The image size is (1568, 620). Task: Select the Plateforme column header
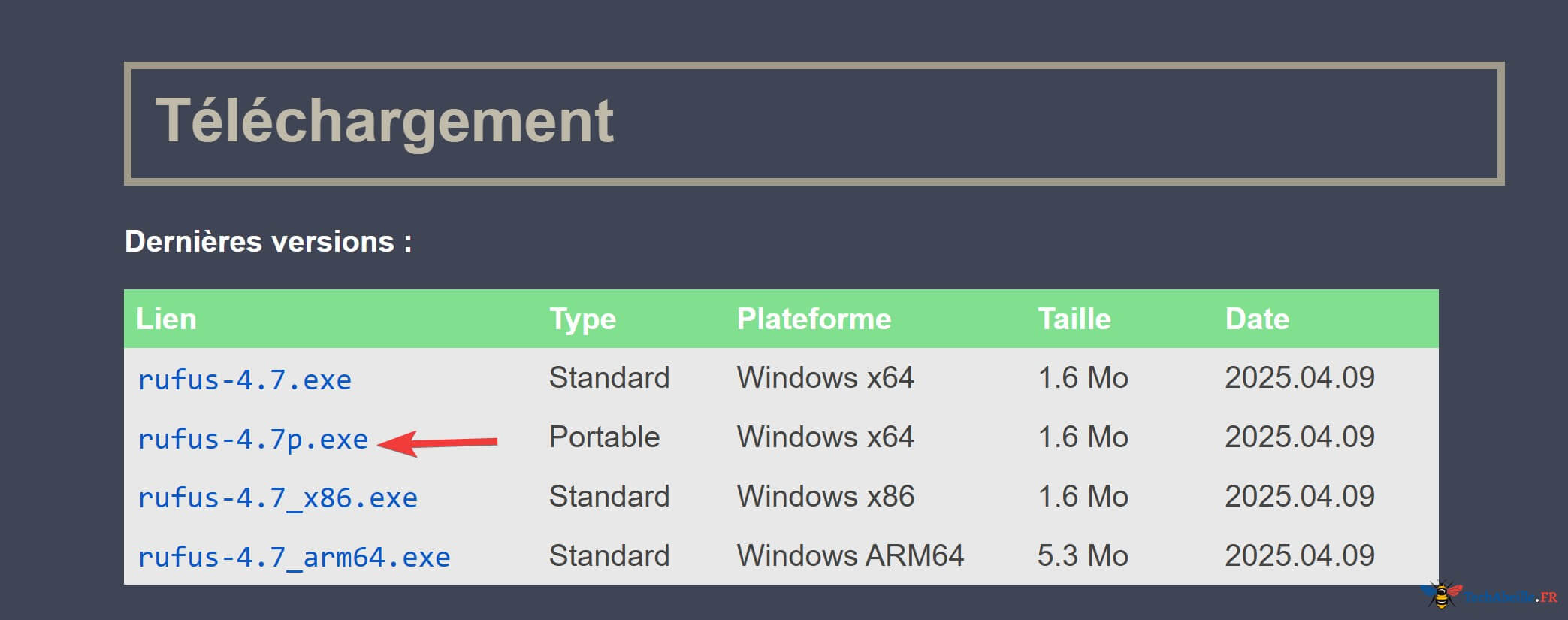click(814, 319)
